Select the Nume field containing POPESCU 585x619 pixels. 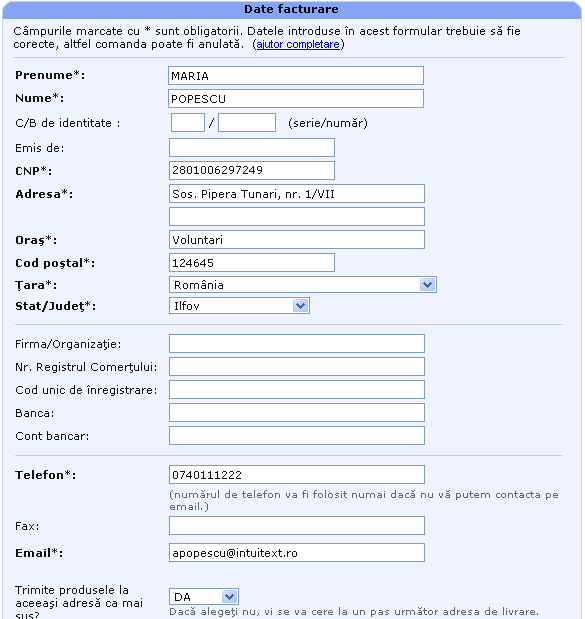click(296, 99)
